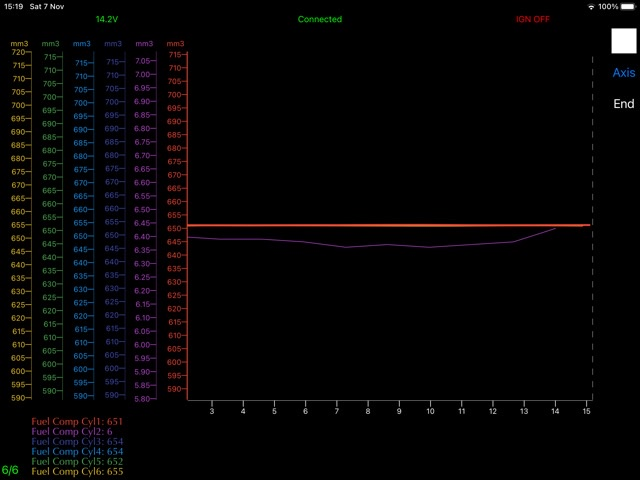Tap time marker 10 on x-axis

click(430, 411)
